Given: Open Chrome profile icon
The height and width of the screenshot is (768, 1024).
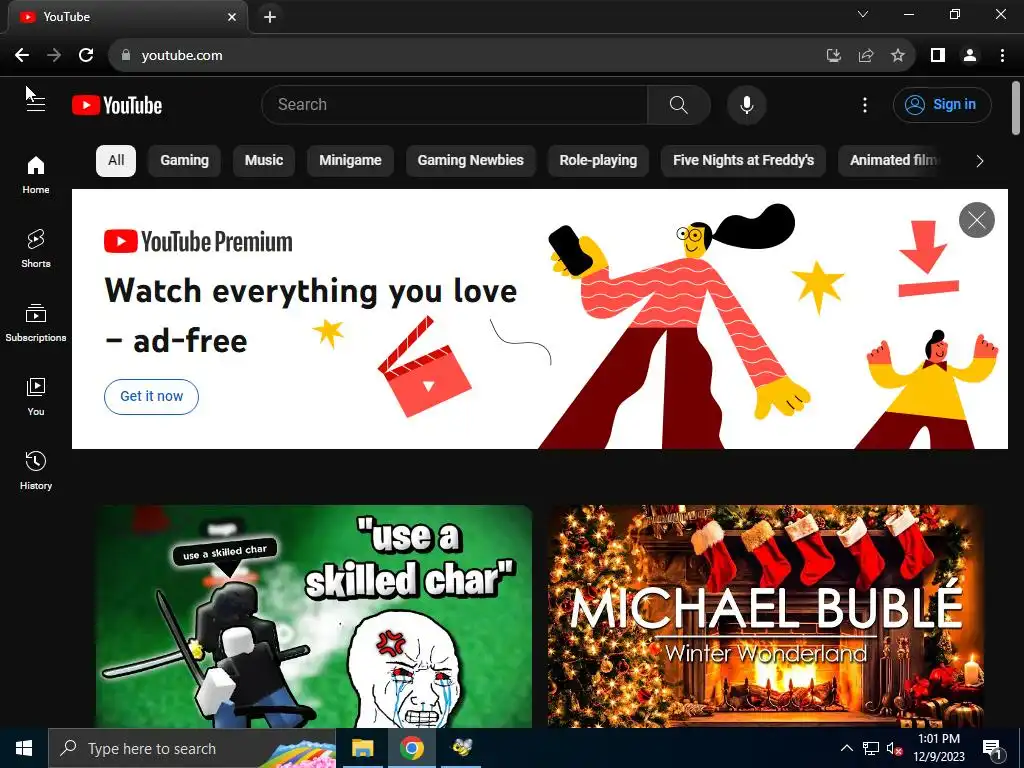Looking at the screenshot, I should 970,56.
